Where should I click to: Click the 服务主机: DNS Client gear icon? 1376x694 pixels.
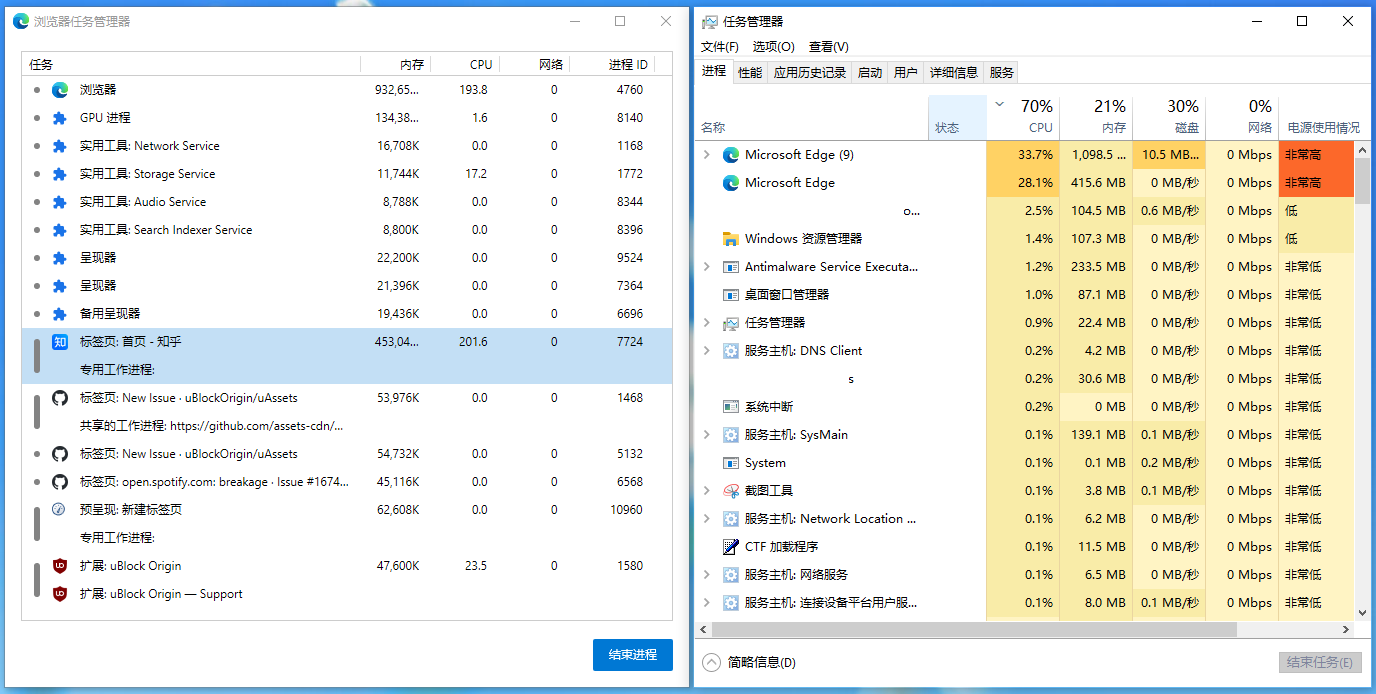[x=729, y=350]
